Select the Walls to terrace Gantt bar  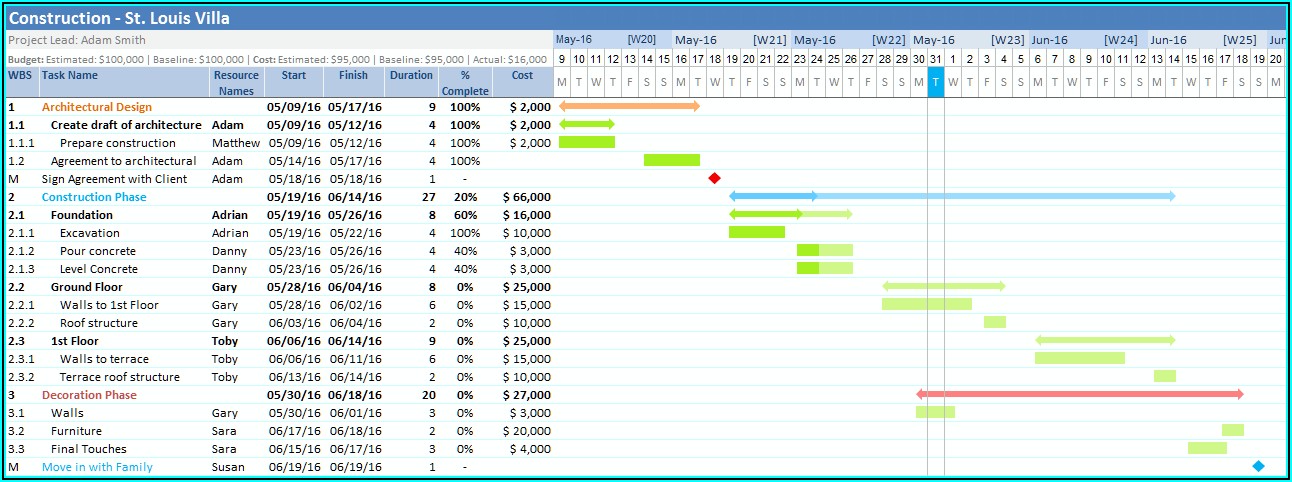(x=1079, y=358)
